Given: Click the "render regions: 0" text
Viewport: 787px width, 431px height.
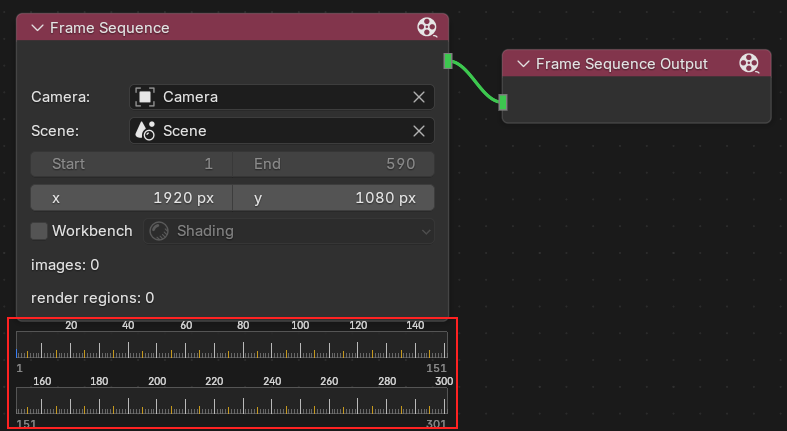Looking at the screenshot, I should click(x=92, y=298).
